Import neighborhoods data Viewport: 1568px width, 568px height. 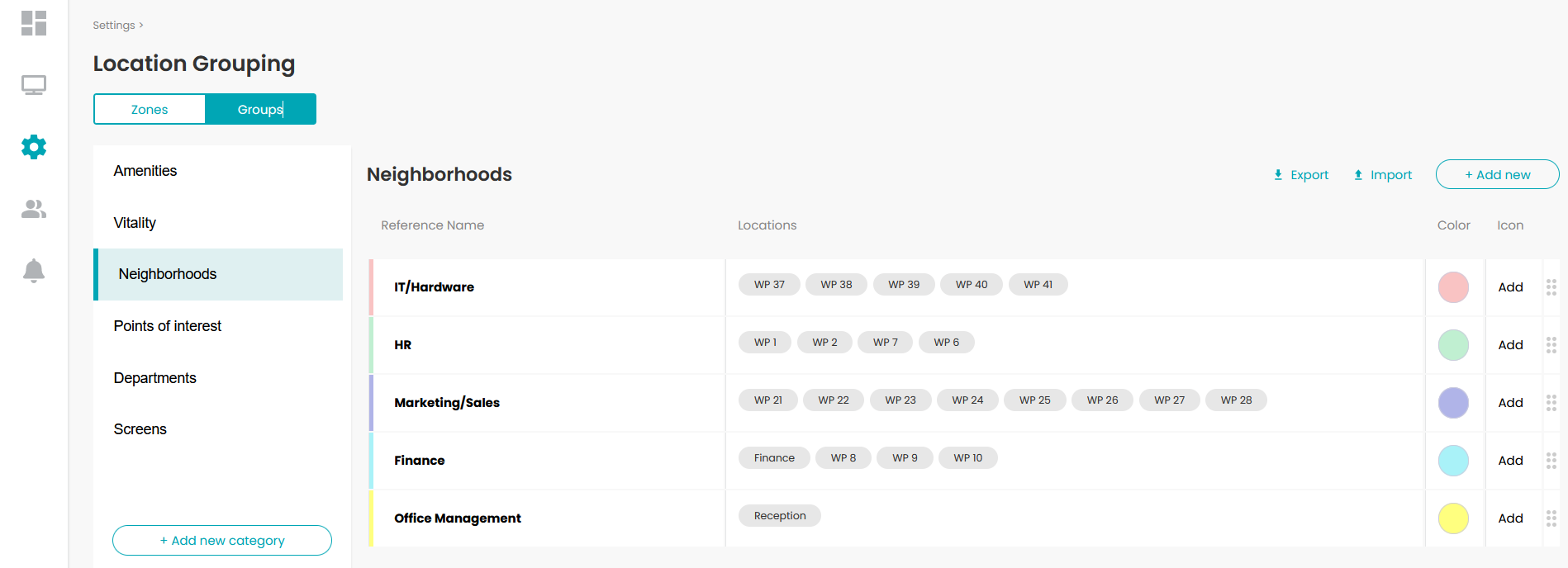1383,175
